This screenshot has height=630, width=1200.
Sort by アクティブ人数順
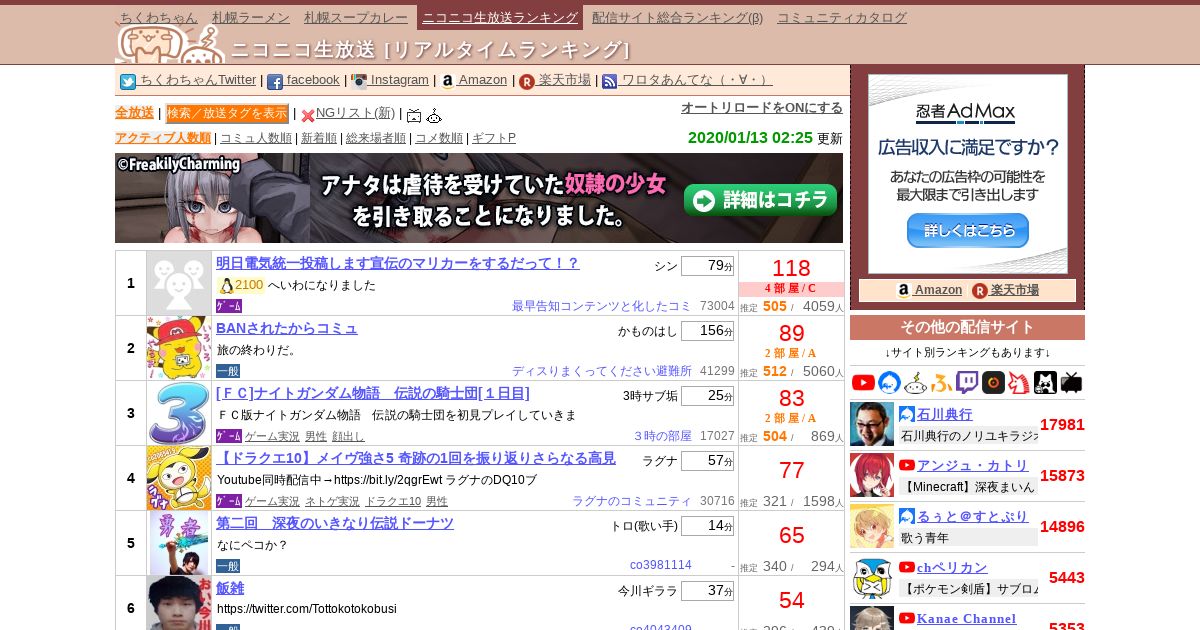click(x=163, y=138)
